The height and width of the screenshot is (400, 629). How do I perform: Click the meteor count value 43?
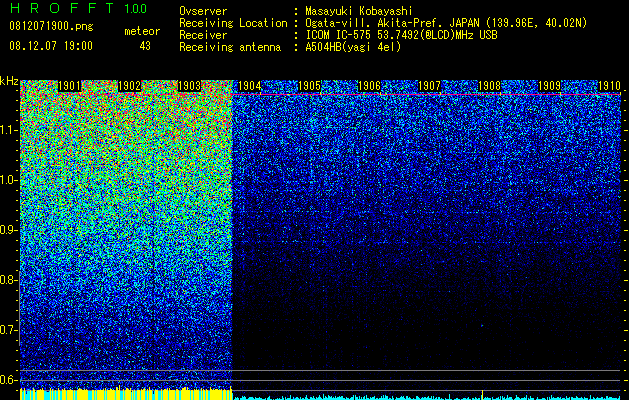(x=145, y=46)
